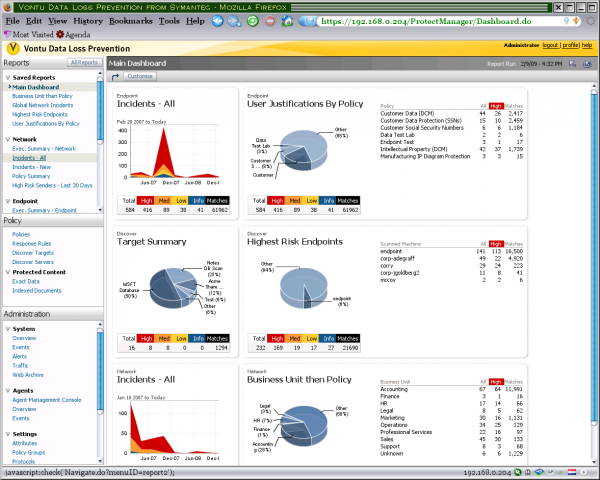
Task: Click the green magnifier status bar icon
Action: click(x=518, y=472)
